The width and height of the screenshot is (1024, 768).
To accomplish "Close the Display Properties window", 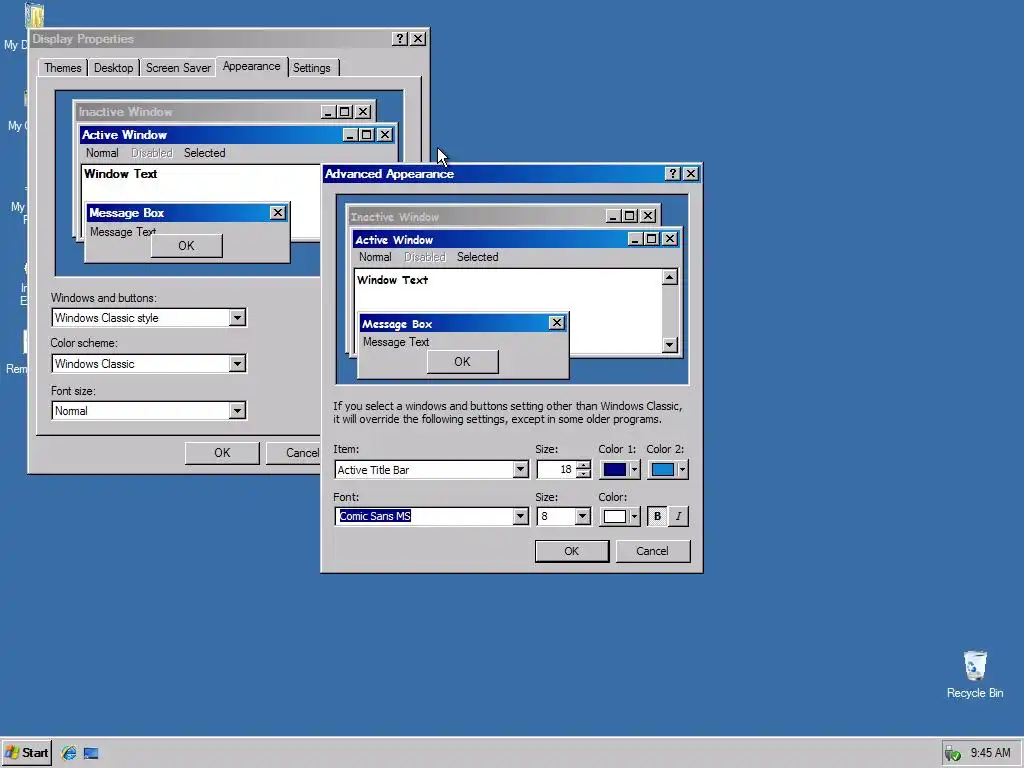I will (x=418, y=39).
